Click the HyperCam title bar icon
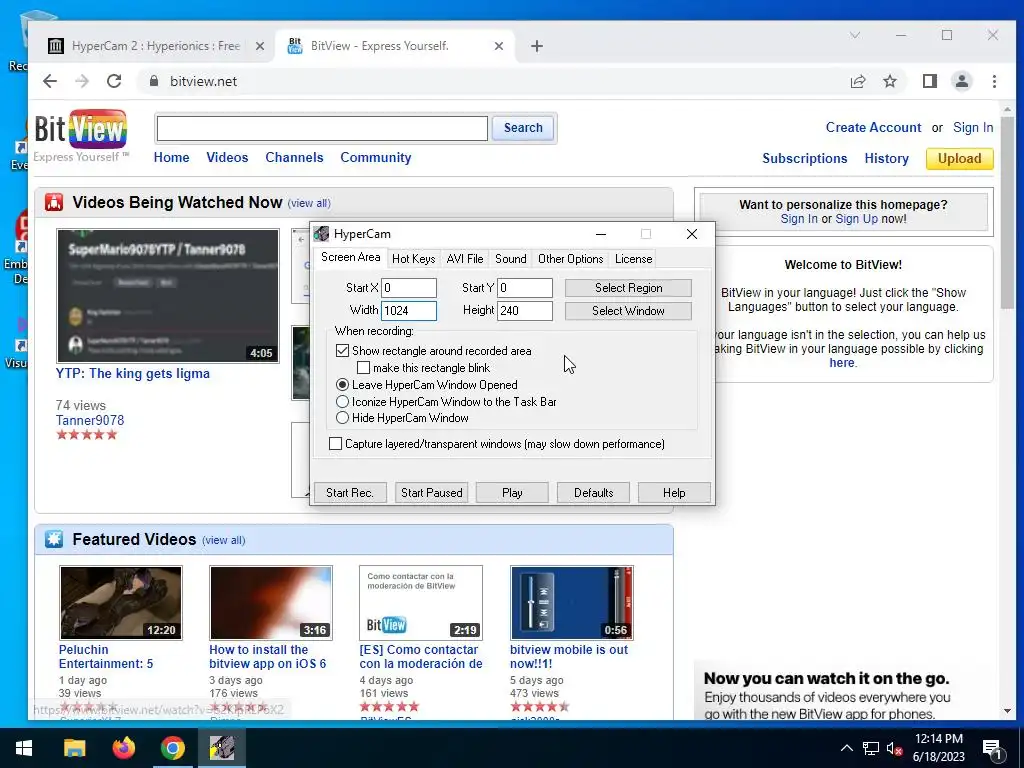The height and width of the screenshot is (768, 1024). [321, 234]
